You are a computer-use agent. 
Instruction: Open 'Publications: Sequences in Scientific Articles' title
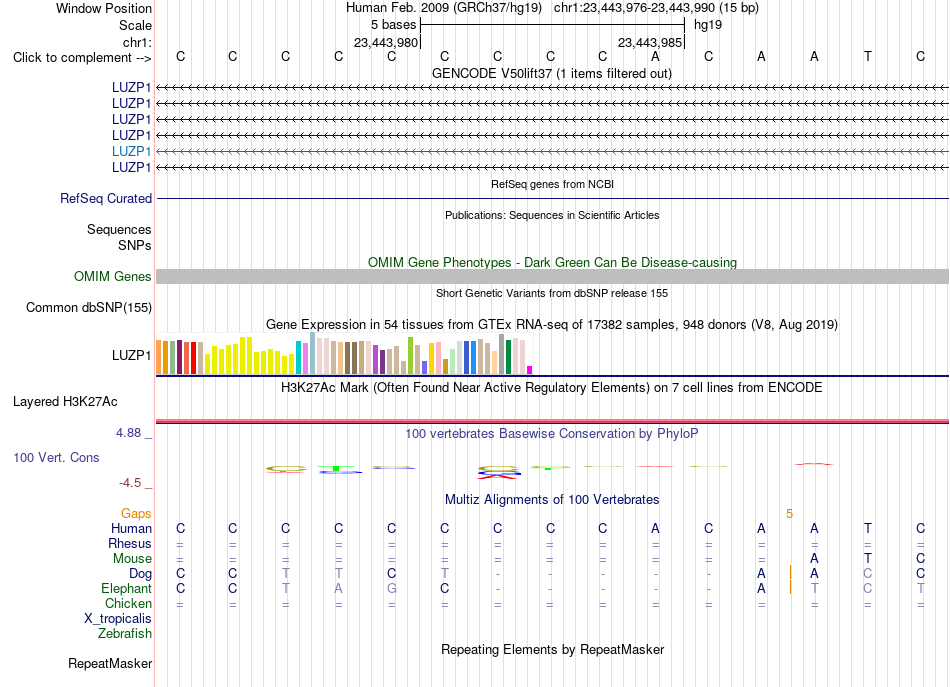coord(552,215)
